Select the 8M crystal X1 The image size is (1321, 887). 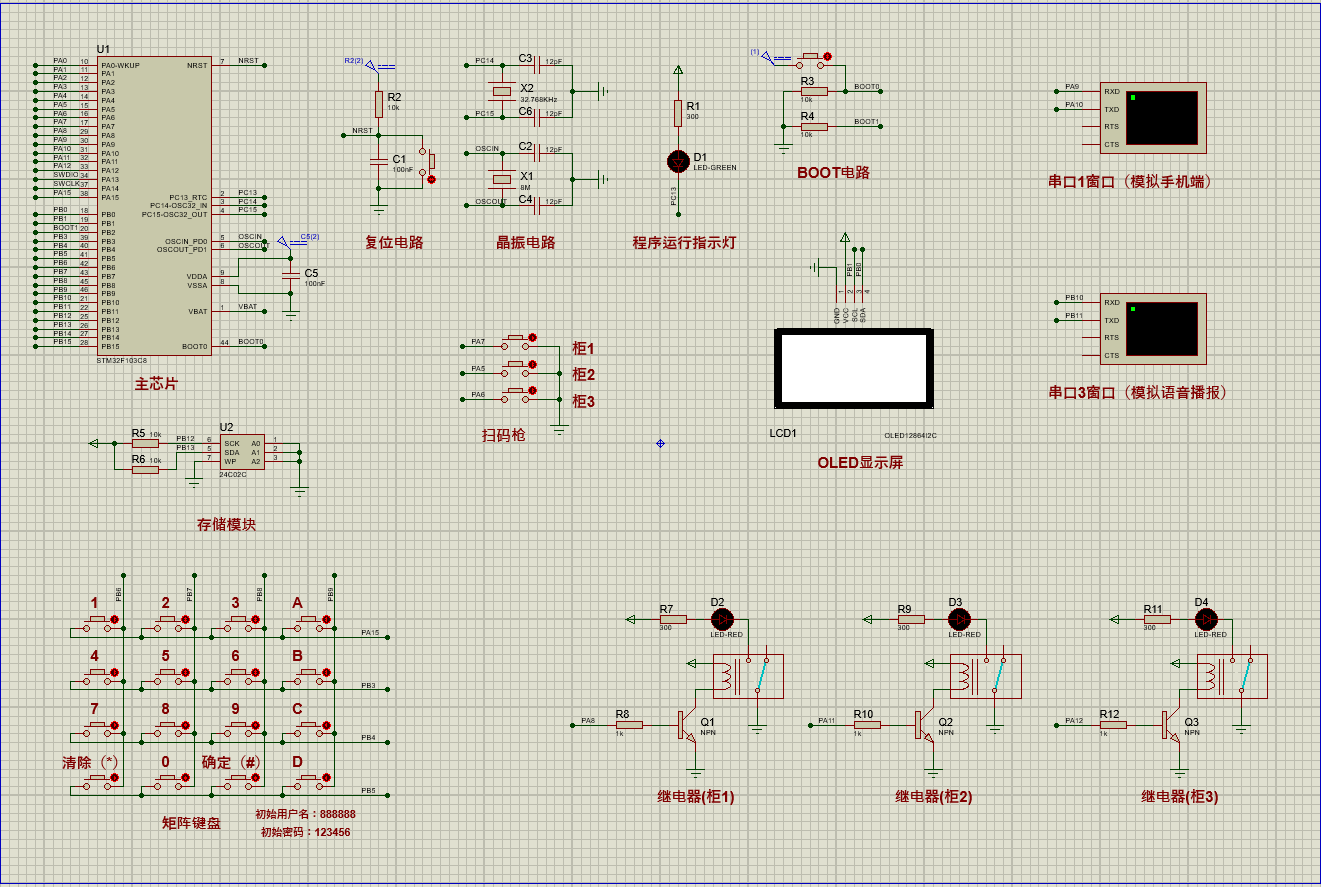tap(503, 179)
